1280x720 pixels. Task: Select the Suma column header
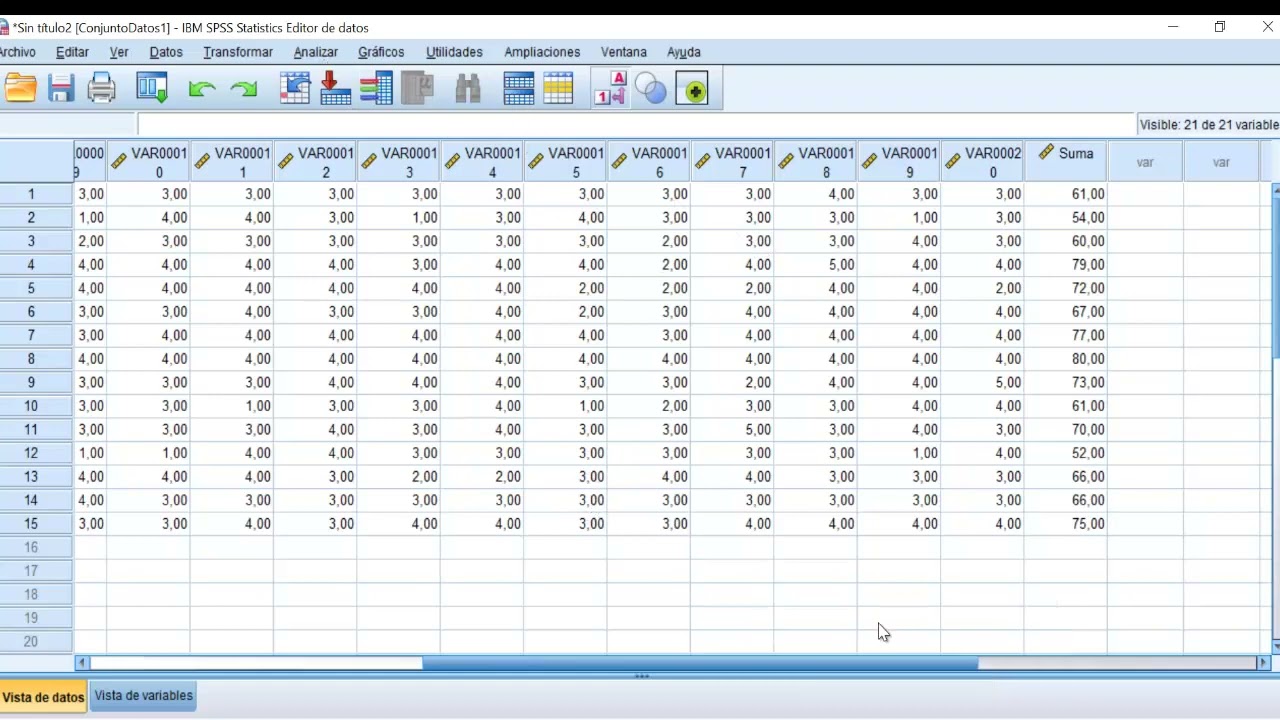pyautogui.click(x=1065, y=161)
